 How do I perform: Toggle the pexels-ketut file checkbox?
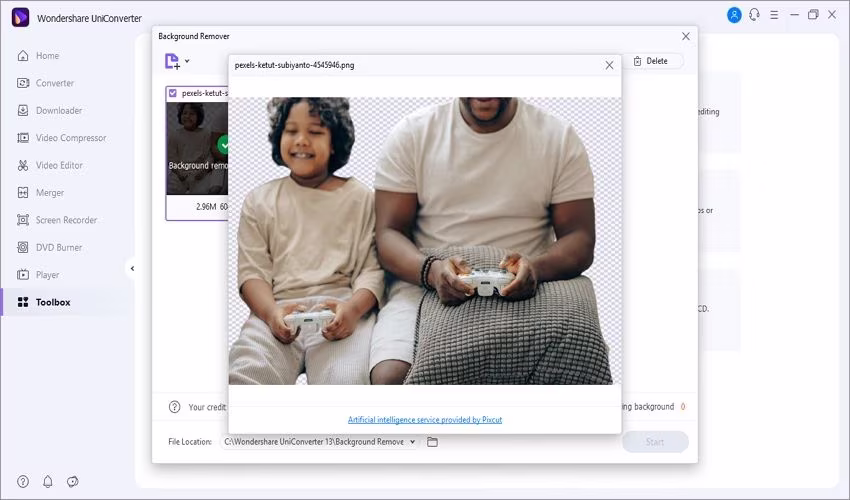click(x=172, y=93)
